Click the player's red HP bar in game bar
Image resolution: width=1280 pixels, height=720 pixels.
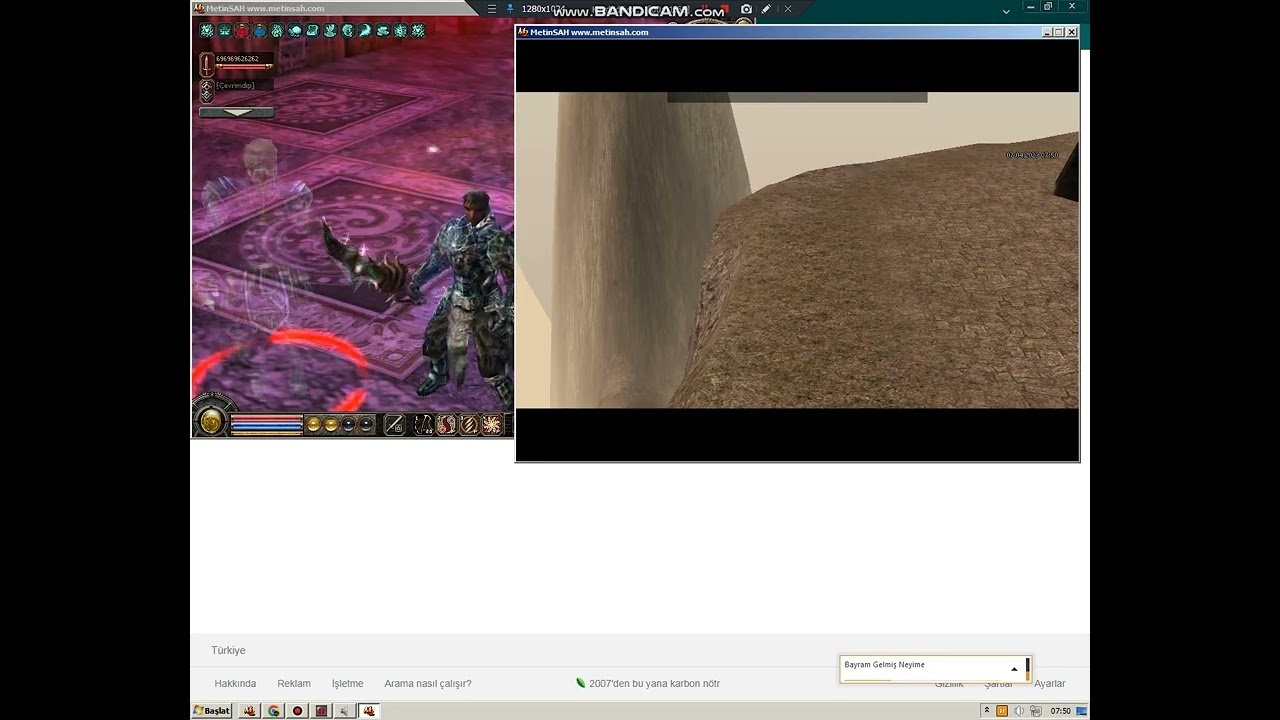267,420
